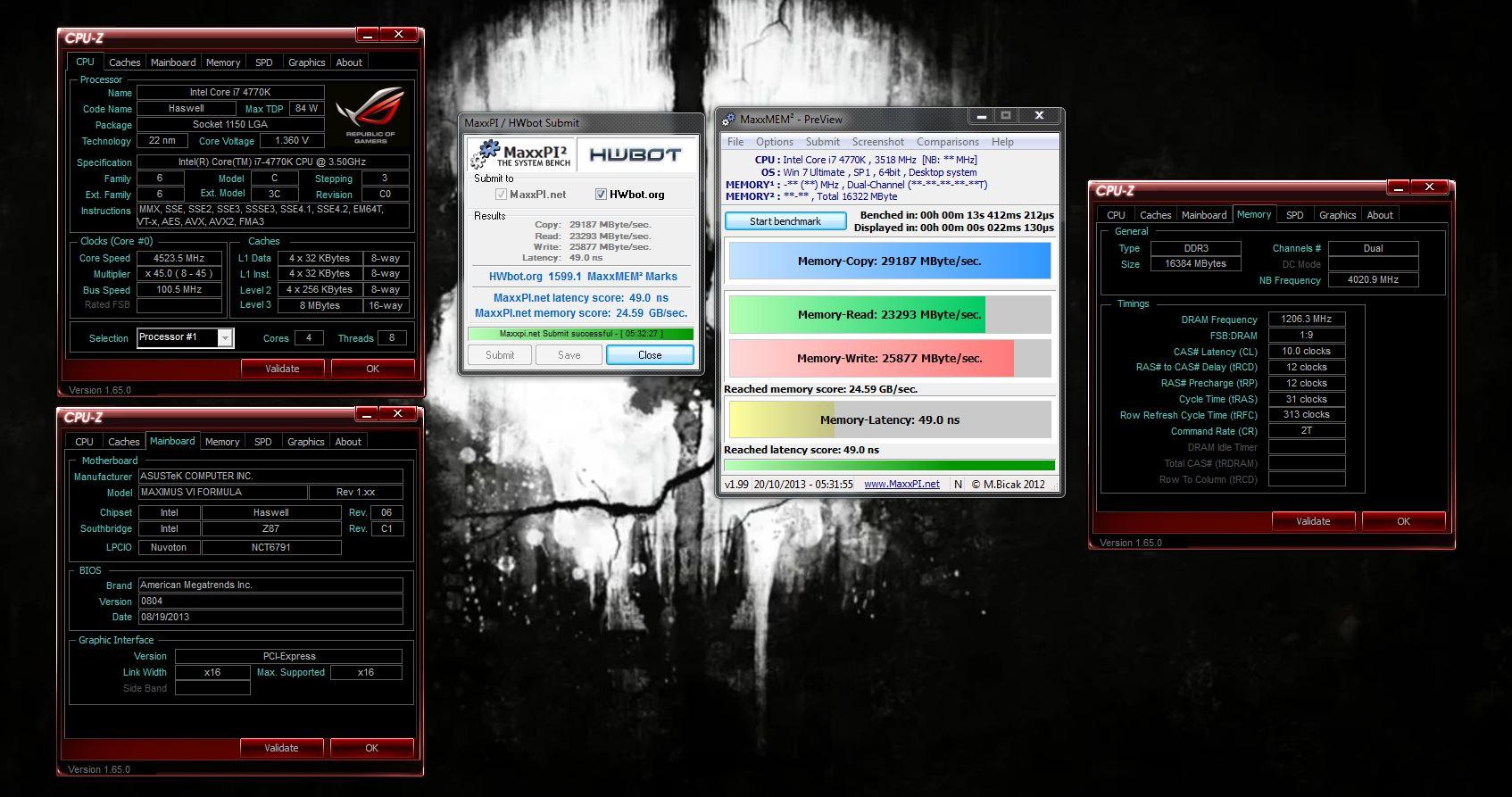1512x797 pixels.
Task: Click the MaxxPI² system bench logo
Action: coord(521,154)
